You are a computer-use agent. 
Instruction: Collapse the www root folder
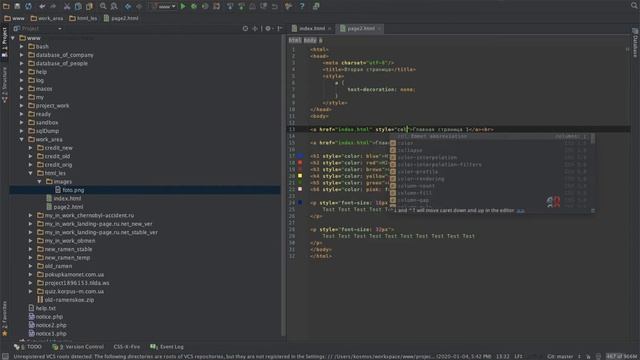(13, 38)
